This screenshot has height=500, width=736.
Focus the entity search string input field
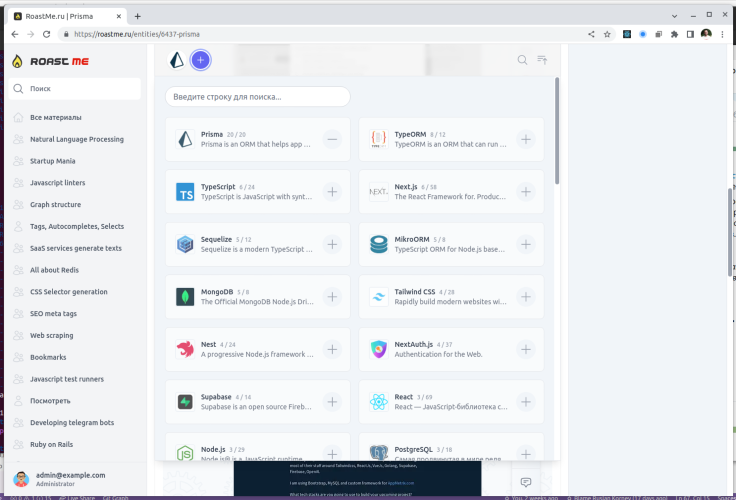pos(258,97)
